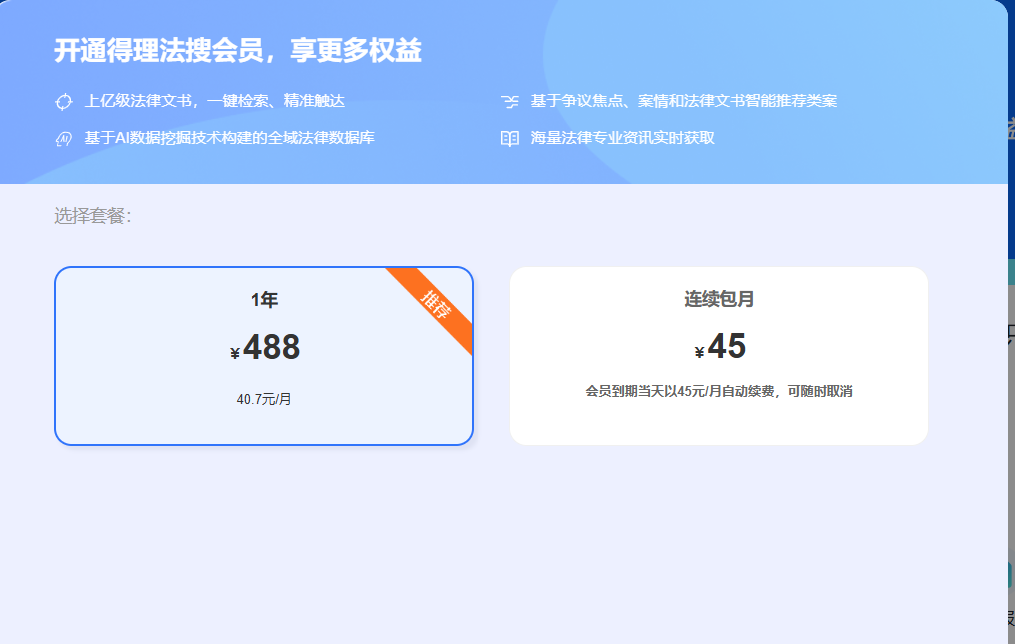Image resolution: width=1015 pixels, height=644 pixels.
Task: Click the filter icon beside 基于争议焦点
Action: 511,100
